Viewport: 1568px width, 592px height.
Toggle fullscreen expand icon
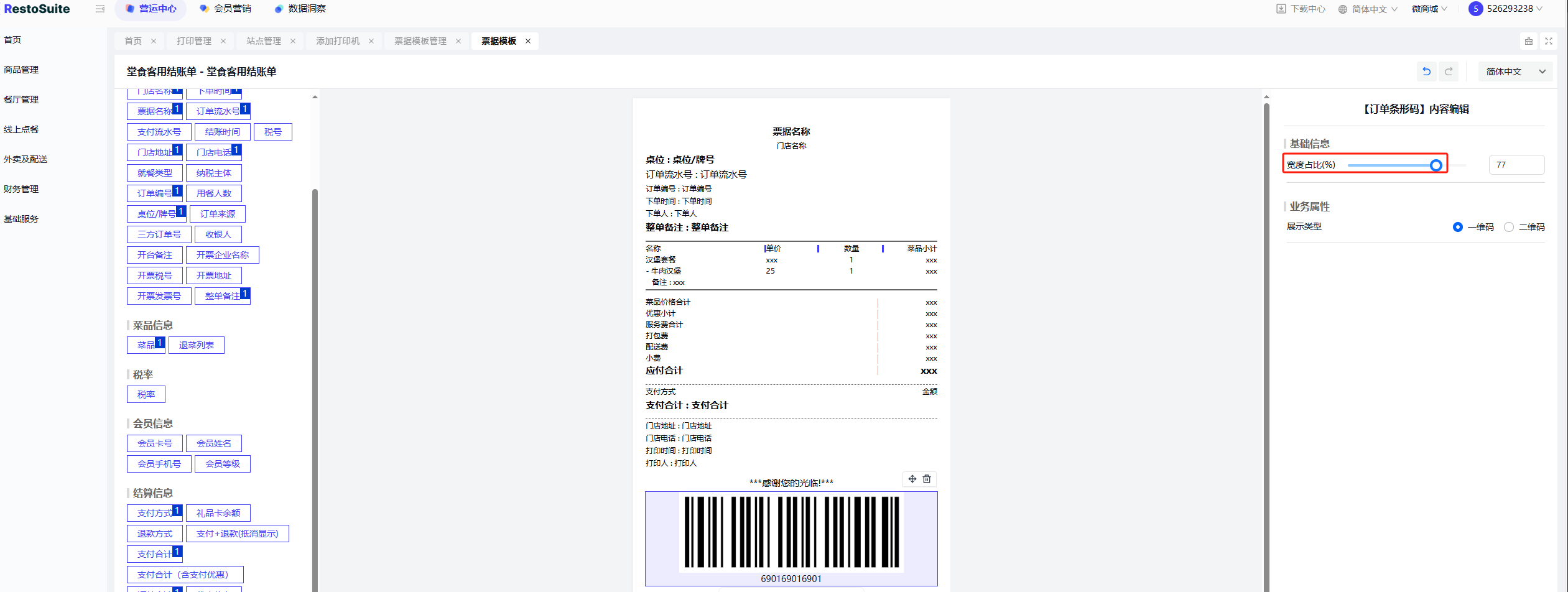pos(1549,41)
